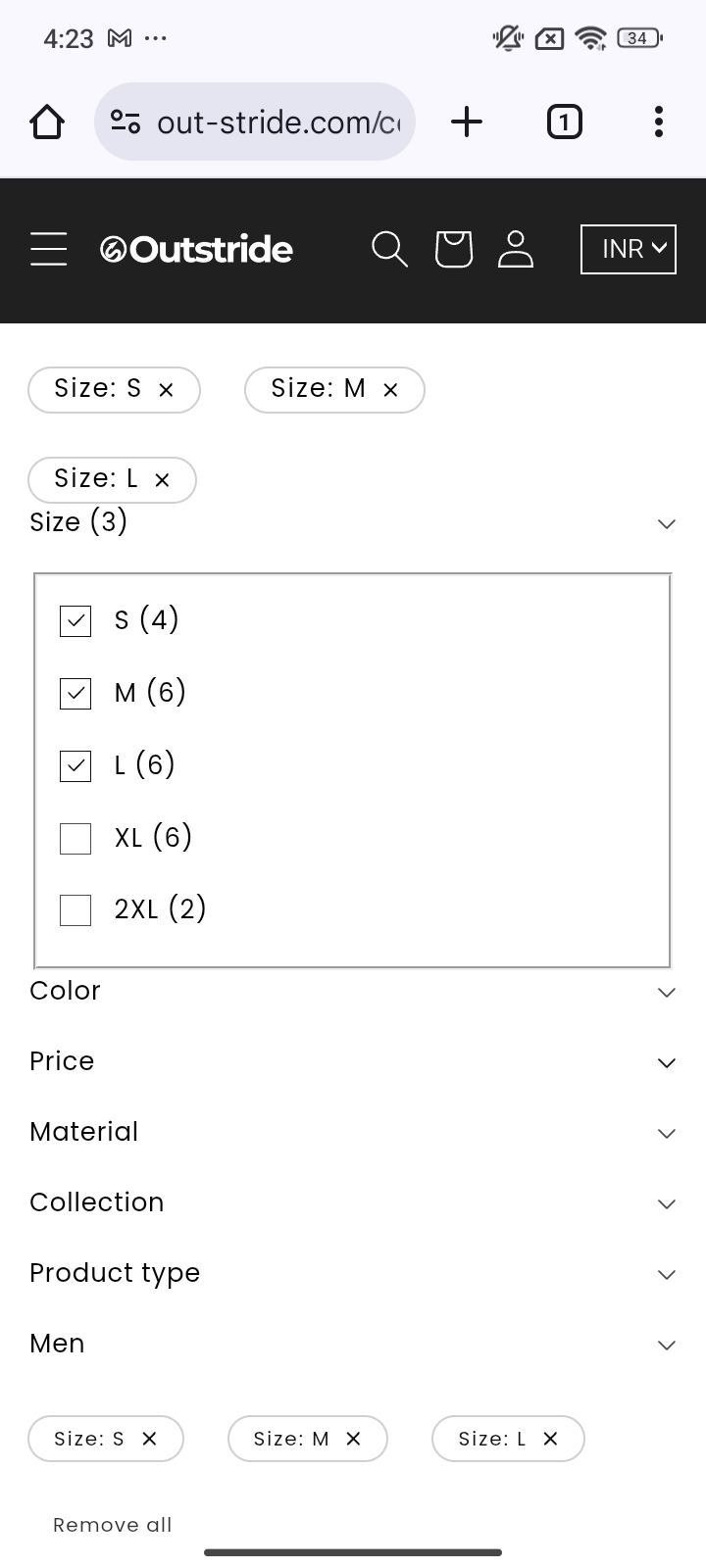Remove the top Size: S filter chip
This screenshot has width=706, height=1568.
[166, 390]
